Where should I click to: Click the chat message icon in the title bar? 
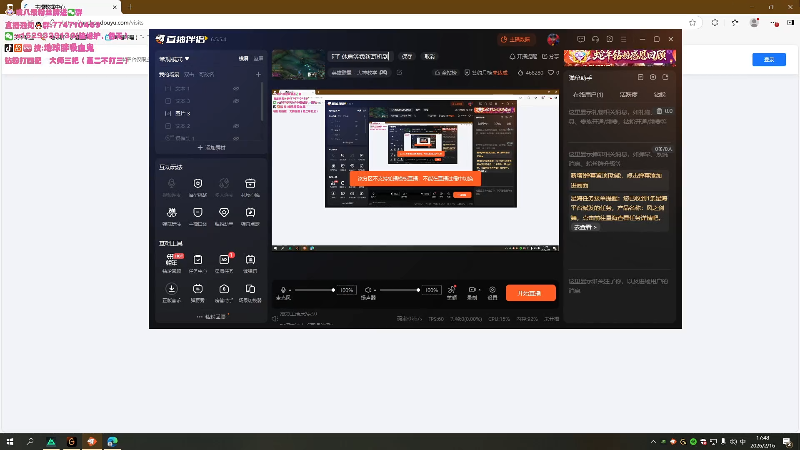[x=581, y=39]
